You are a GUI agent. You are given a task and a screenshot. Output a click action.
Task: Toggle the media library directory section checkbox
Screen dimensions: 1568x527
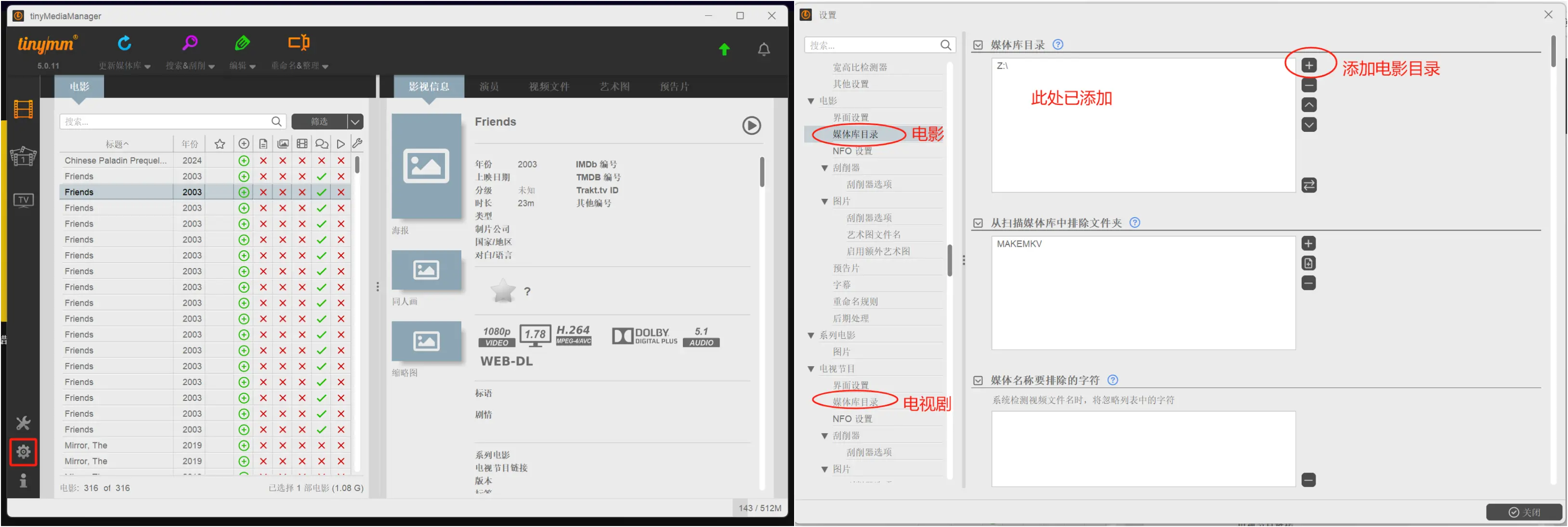(978, 45)
